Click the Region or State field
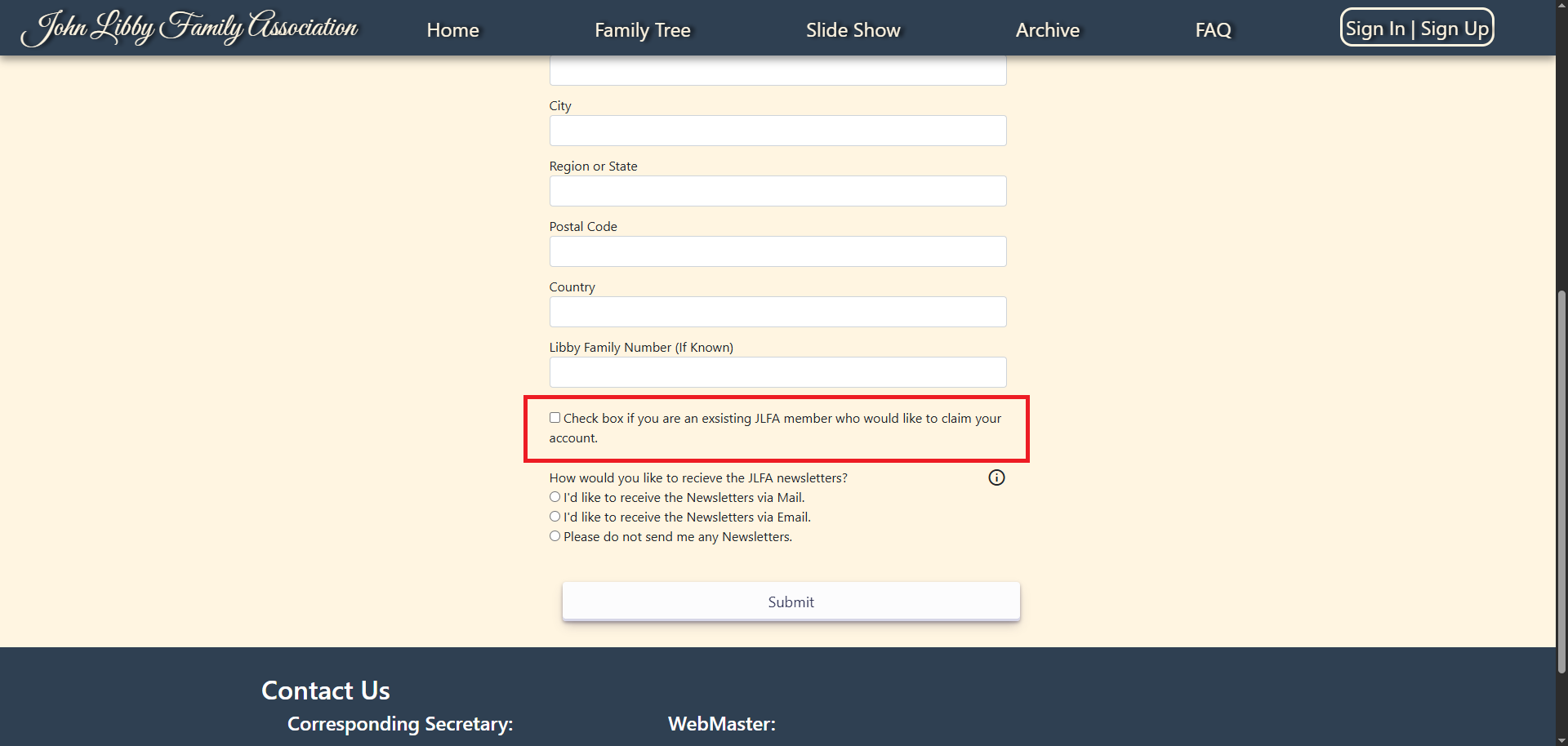The height and width of the screenshot is (746, 1568). (777, 191)
